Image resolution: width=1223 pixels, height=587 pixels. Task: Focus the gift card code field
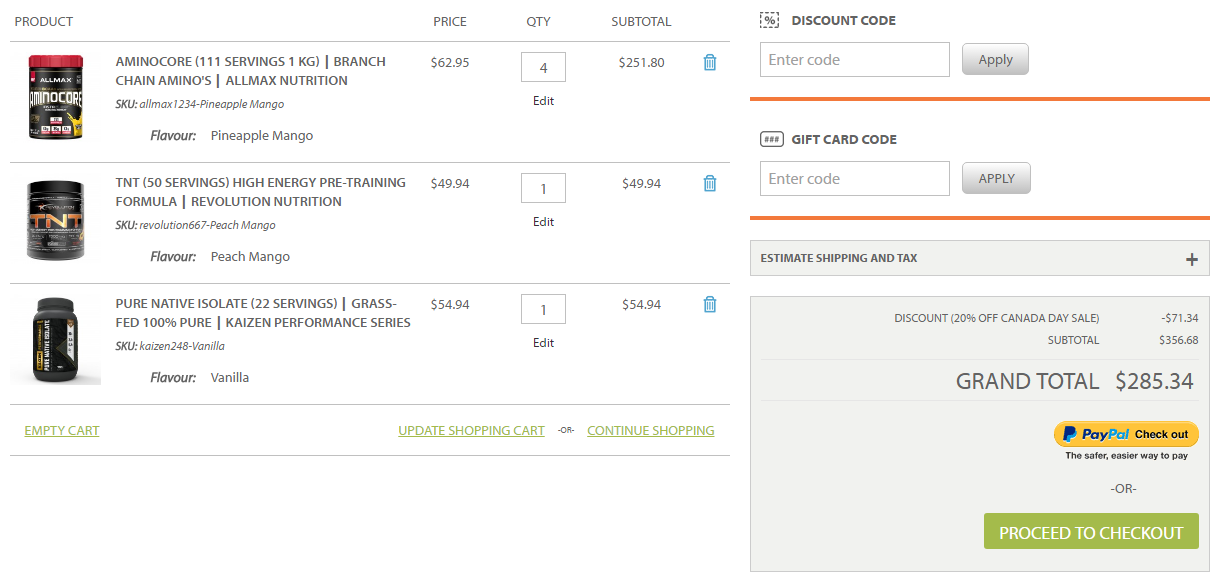point(854,179)
